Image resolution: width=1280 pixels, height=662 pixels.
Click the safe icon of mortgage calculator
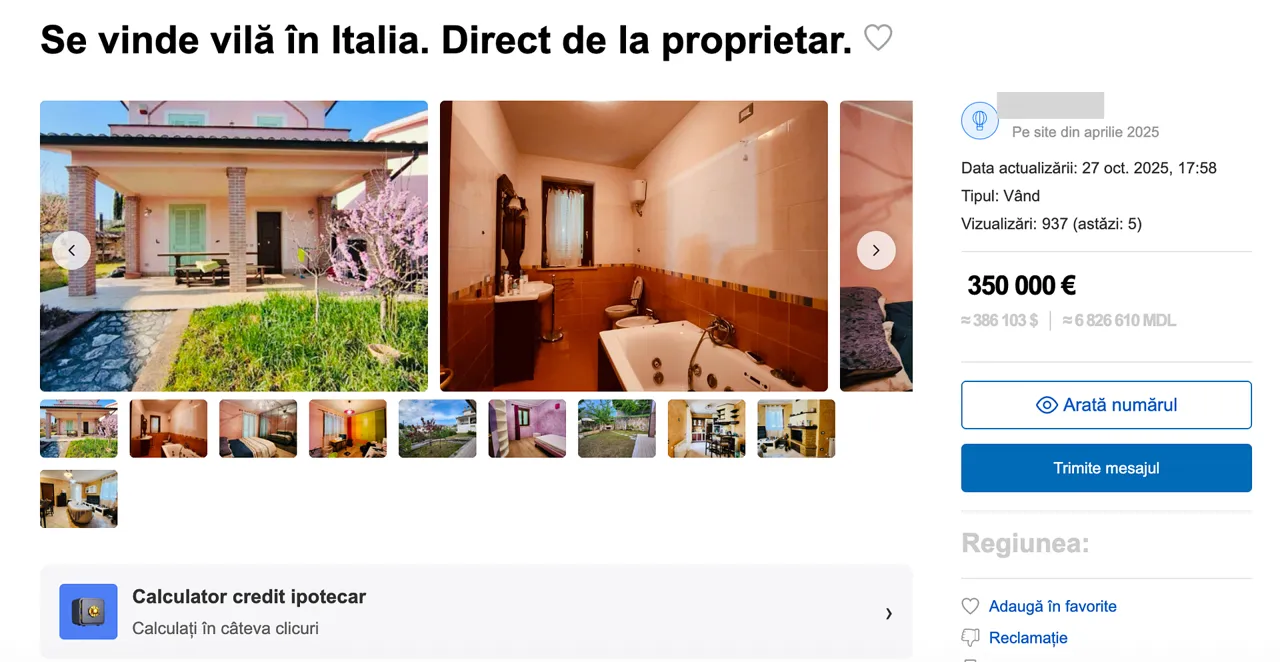(x=88, y=612)
